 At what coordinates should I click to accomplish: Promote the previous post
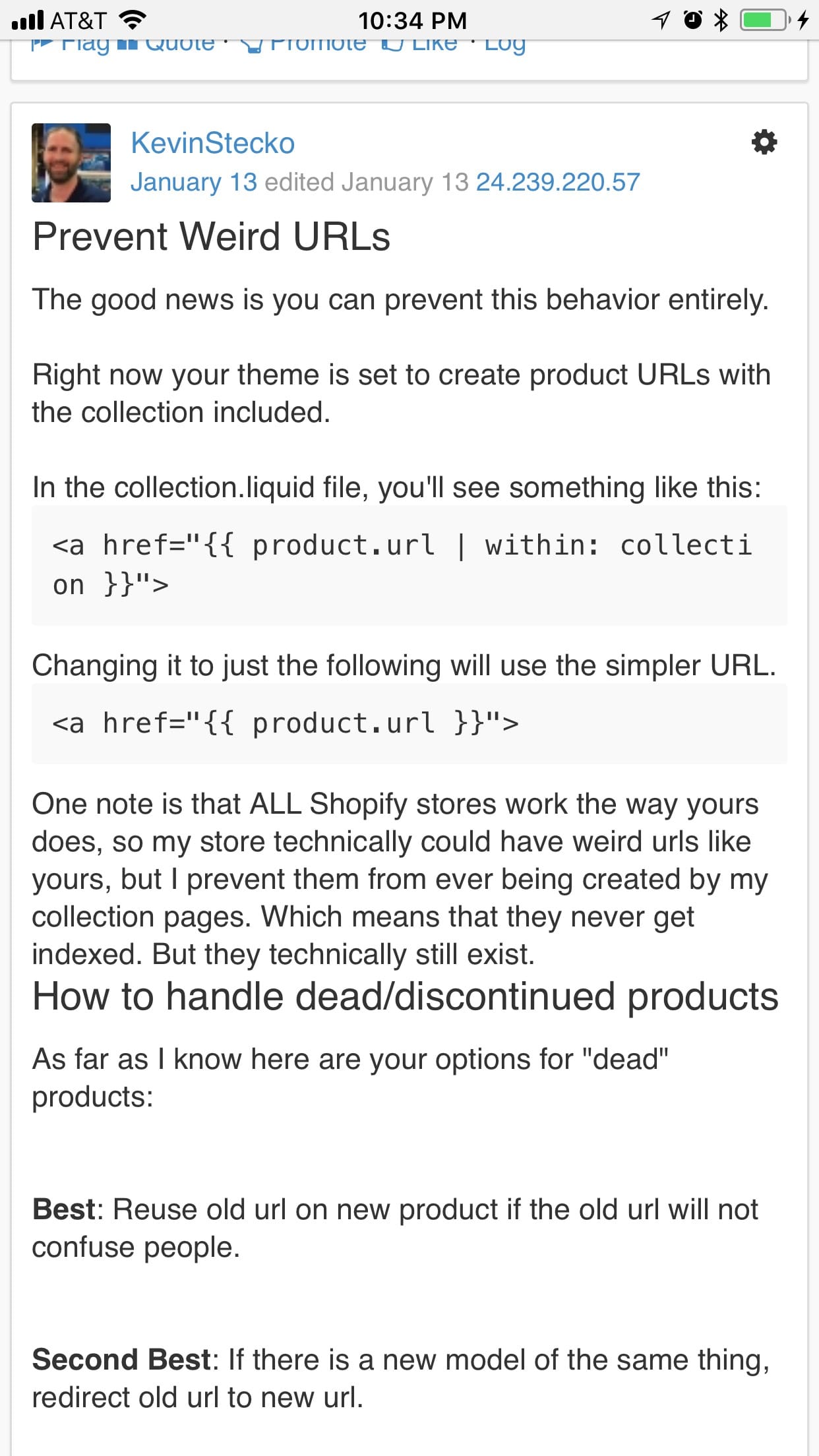coord(305,45)
